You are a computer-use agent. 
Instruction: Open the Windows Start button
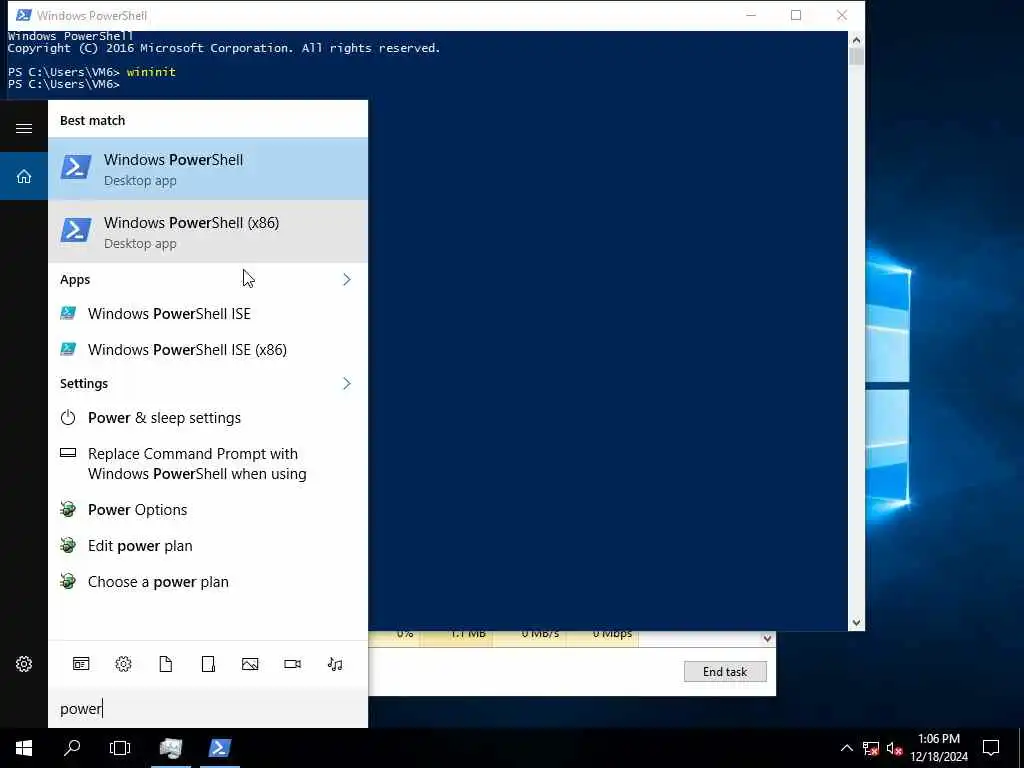point(24,748)
